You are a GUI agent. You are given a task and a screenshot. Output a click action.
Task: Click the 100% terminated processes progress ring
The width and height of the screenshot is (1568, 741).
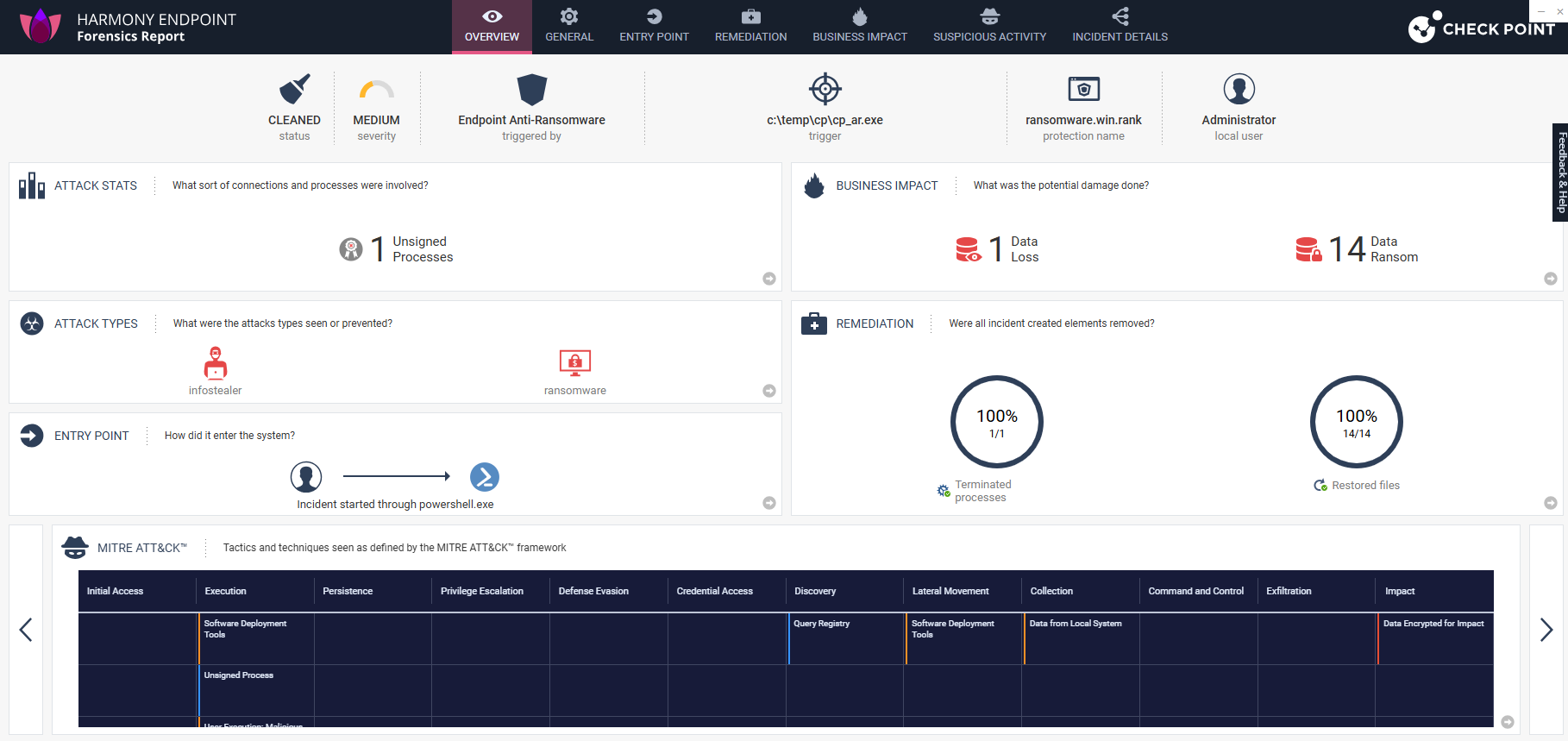click(x=997, y=422)
